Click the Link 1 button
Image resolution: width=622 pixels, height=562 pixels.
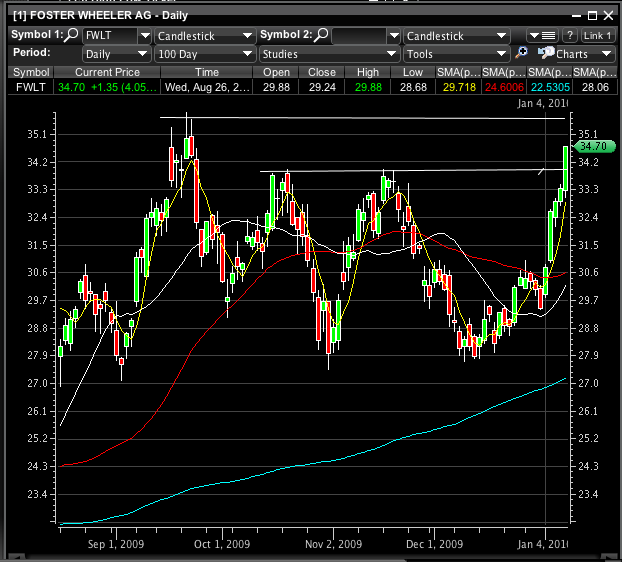coord(596,35)
